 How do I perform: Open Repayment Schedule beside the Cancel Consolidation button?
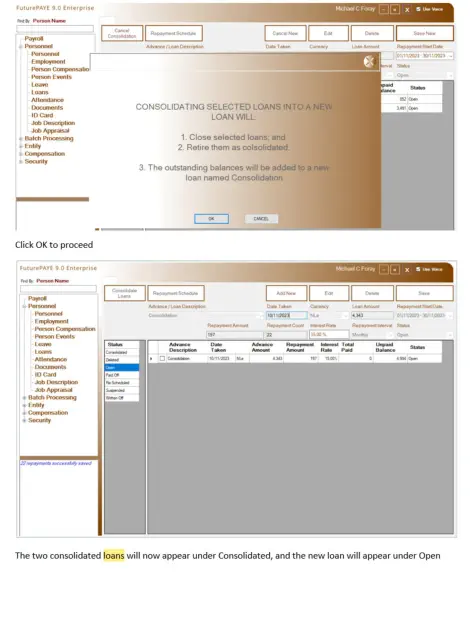pos(173,33)
